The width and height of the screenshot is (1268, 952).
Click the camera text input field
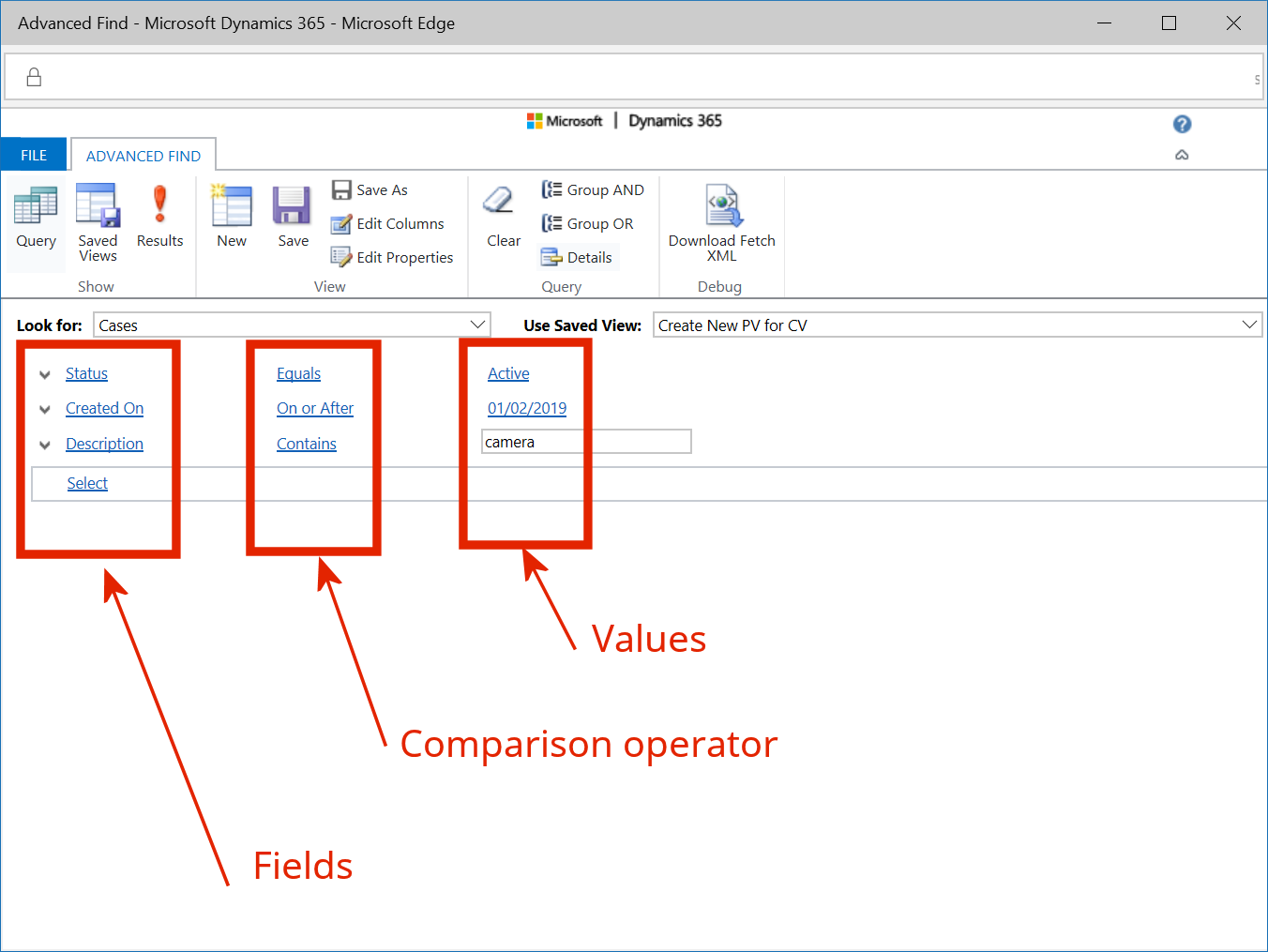pyautogui.click(x=586, y=442)
